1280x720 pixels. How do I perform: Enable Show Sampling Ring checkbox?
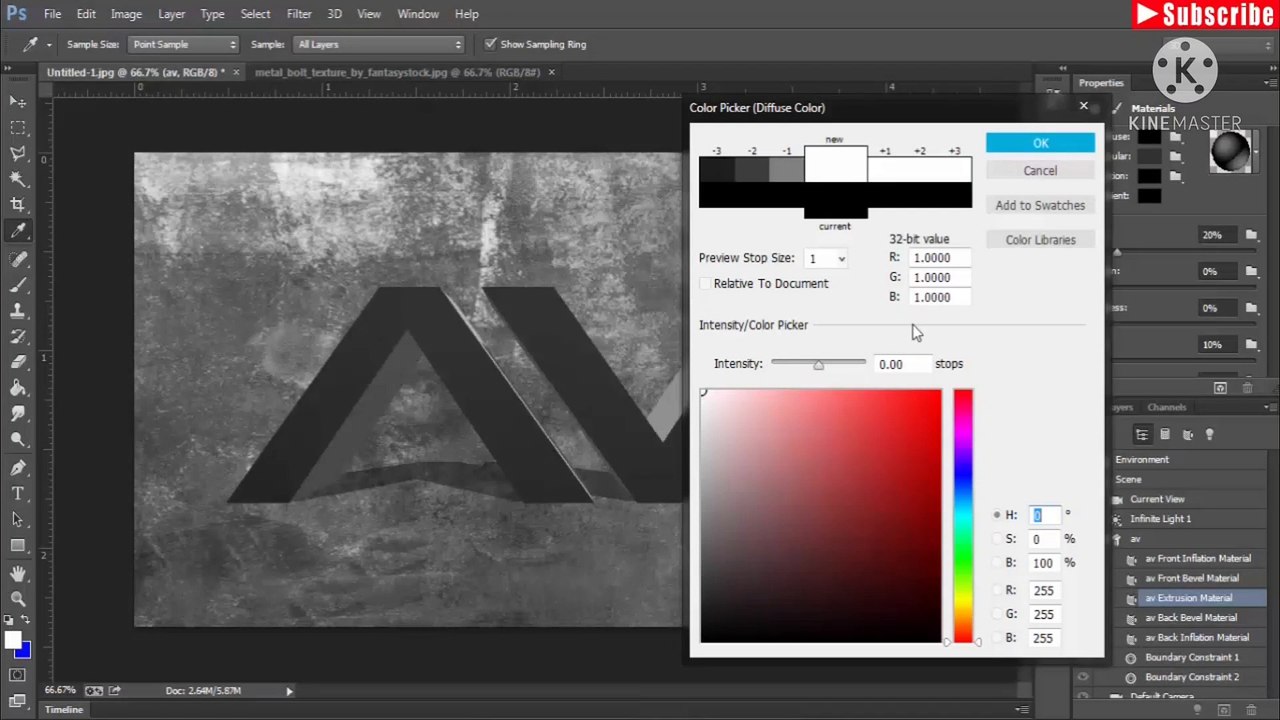point(490,44)
